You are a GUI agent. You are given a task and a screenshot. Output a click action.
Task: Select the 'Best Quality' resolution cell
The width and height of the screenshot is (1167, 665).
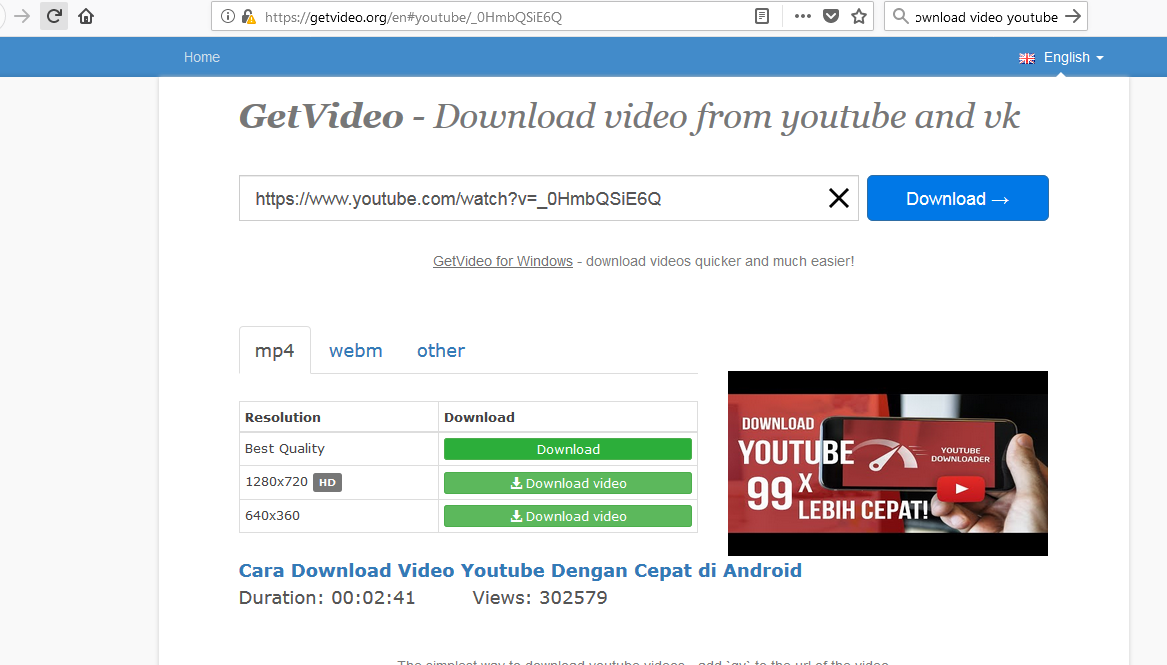339,449
